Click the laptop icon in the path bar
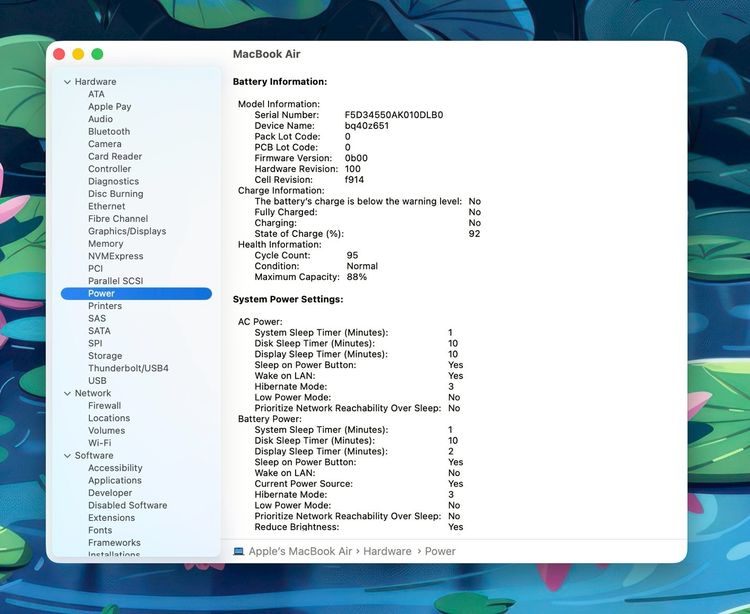This screenshot has width=750, height=614. 238,551
